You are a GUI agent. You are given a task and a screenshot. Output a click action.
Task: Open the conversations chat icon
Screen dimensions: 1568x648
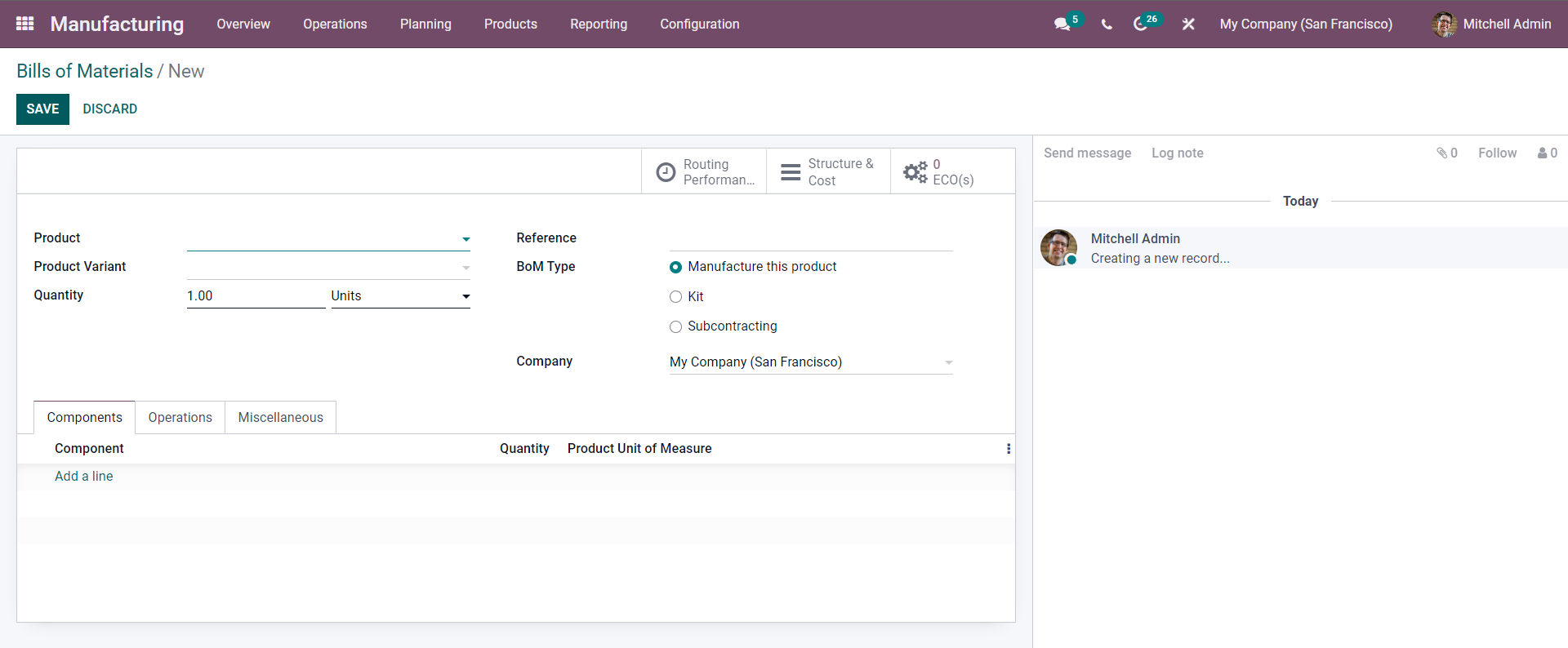1062,24
